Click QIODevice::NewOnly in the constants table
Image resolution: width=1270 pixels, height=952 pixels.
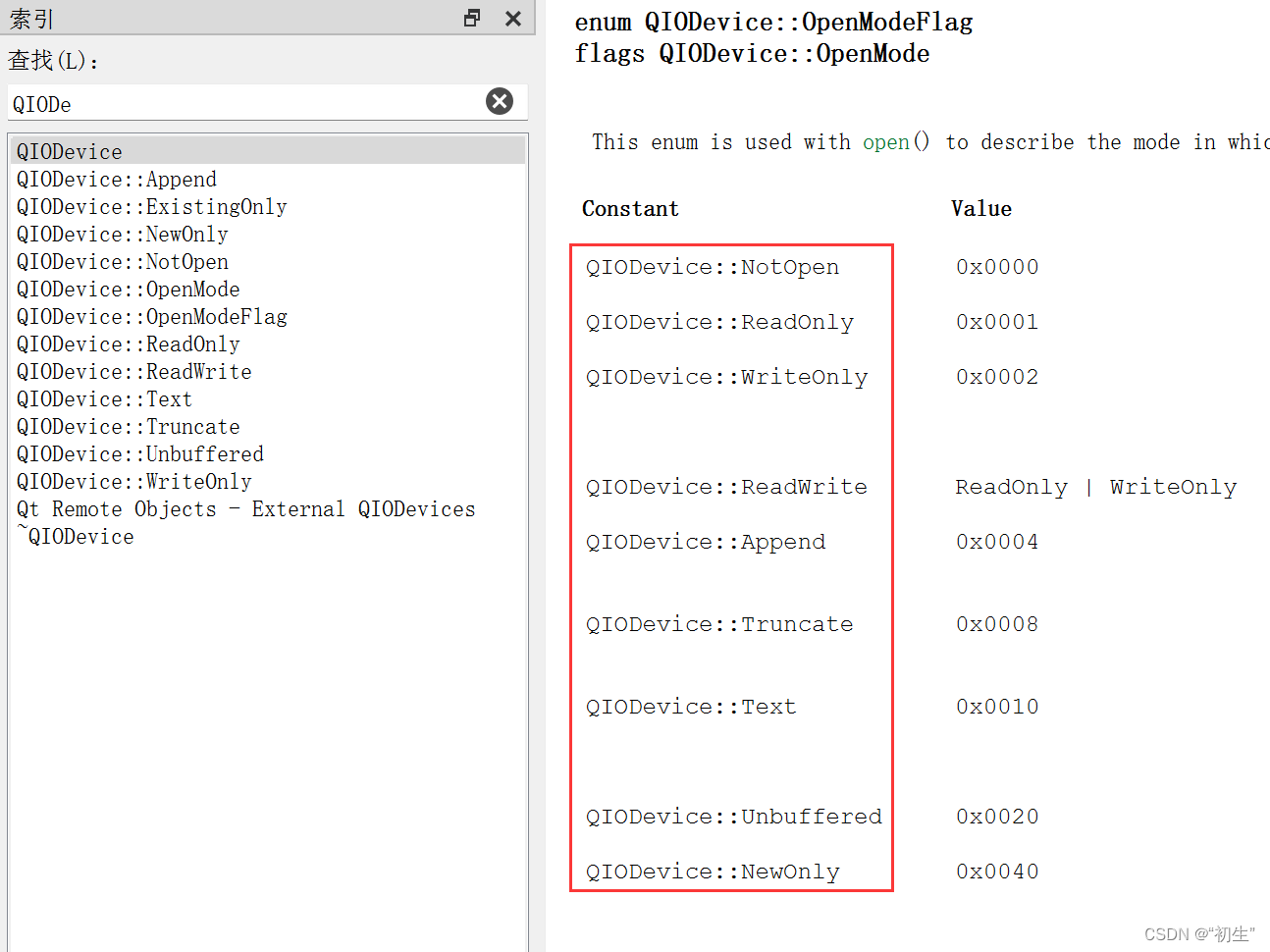pos(713,872)
